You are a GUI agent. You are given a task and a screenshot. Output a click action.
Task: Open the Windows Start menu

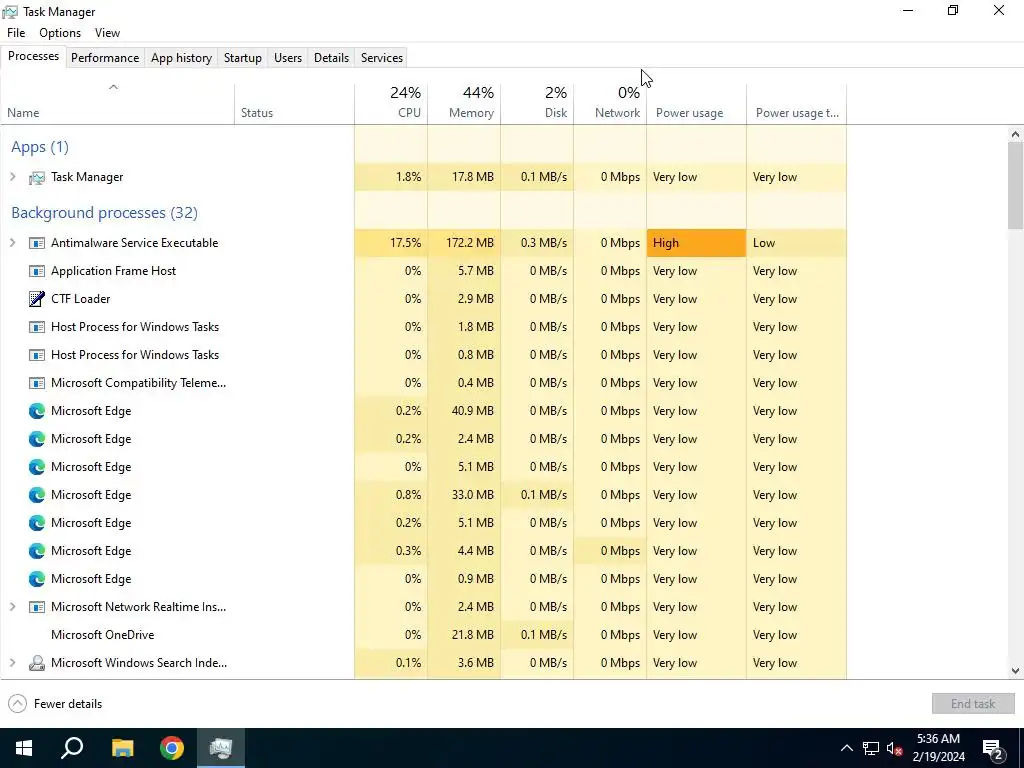24,748
